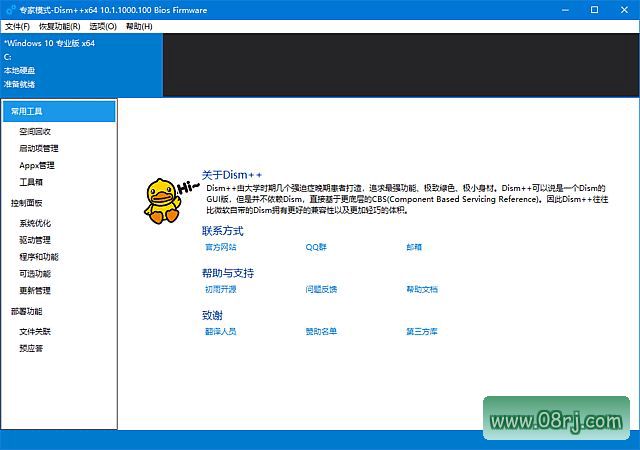Click the QQ群 link
Image resolution: width=640 pixels, height=450 pixels.
point(316,247)
